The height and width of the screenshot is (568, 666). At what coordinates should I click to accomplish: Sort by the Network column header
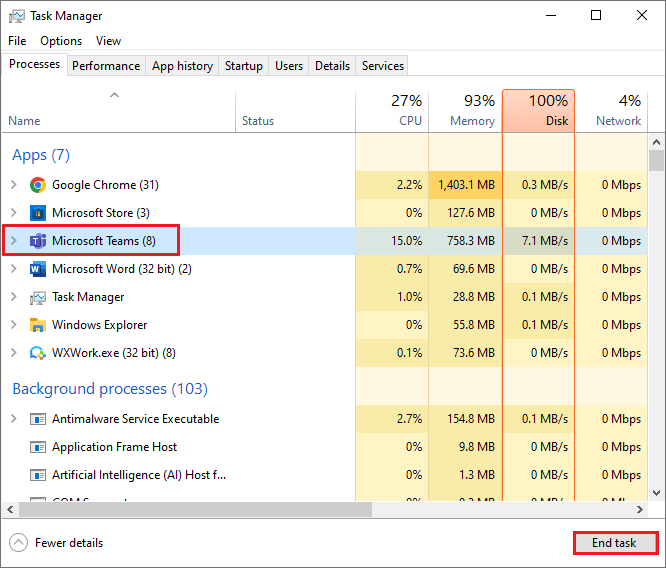click(611, 112)
